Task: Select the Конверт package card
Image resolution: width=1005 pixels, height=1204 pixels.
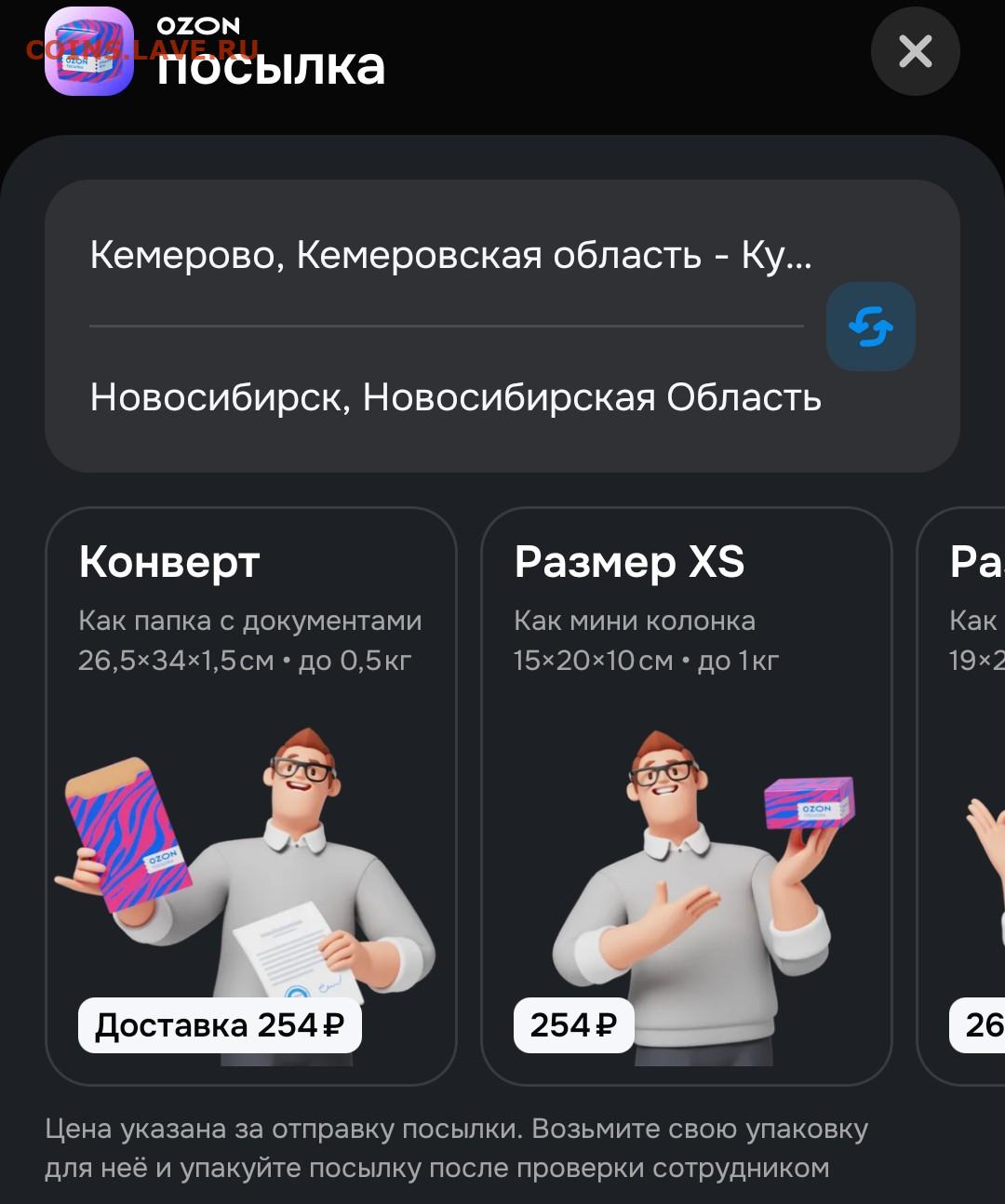Action: coord(251,796)
